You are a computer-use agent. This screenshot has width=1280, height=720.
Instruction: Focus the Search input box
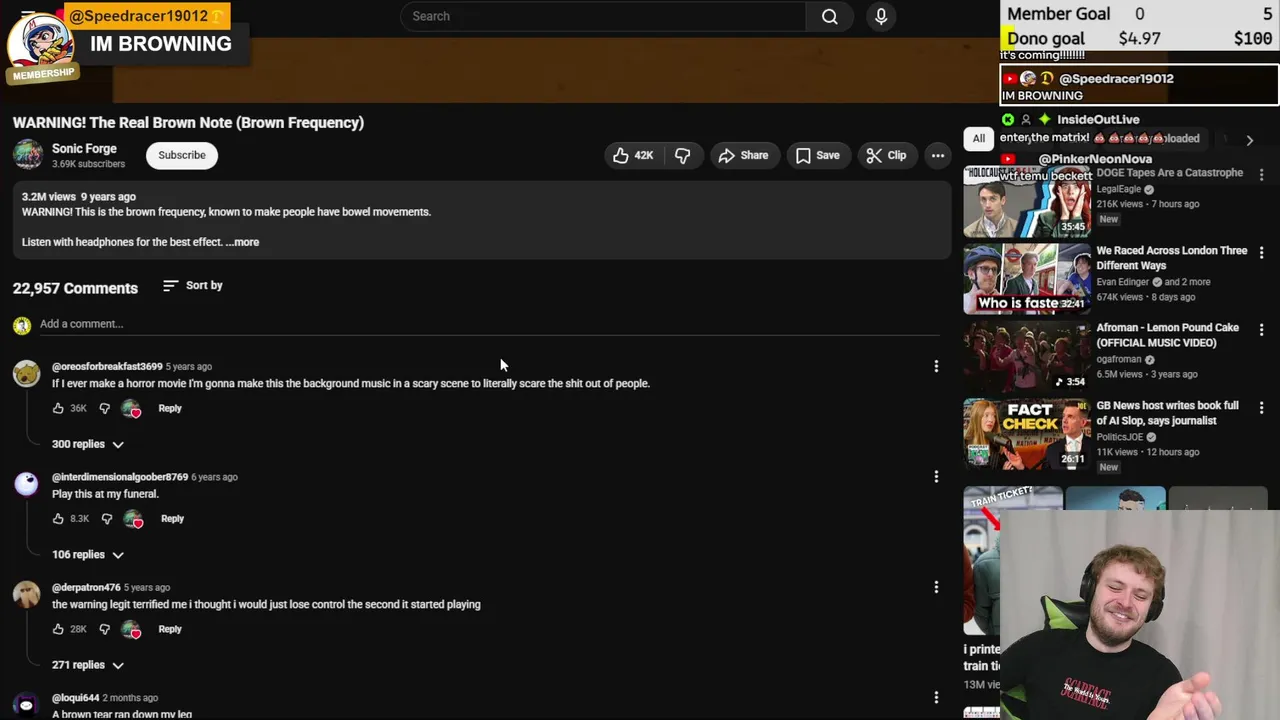coord(603,16)
